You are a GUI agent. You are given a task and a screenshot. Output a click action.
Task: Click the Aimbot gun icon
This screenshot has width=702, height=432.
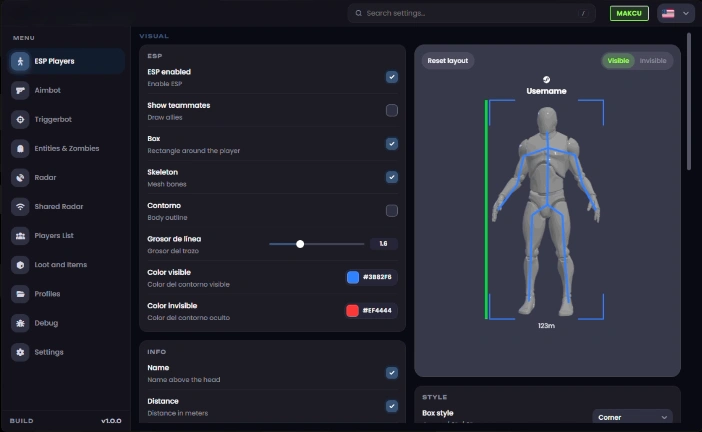[x=20, y=90]
